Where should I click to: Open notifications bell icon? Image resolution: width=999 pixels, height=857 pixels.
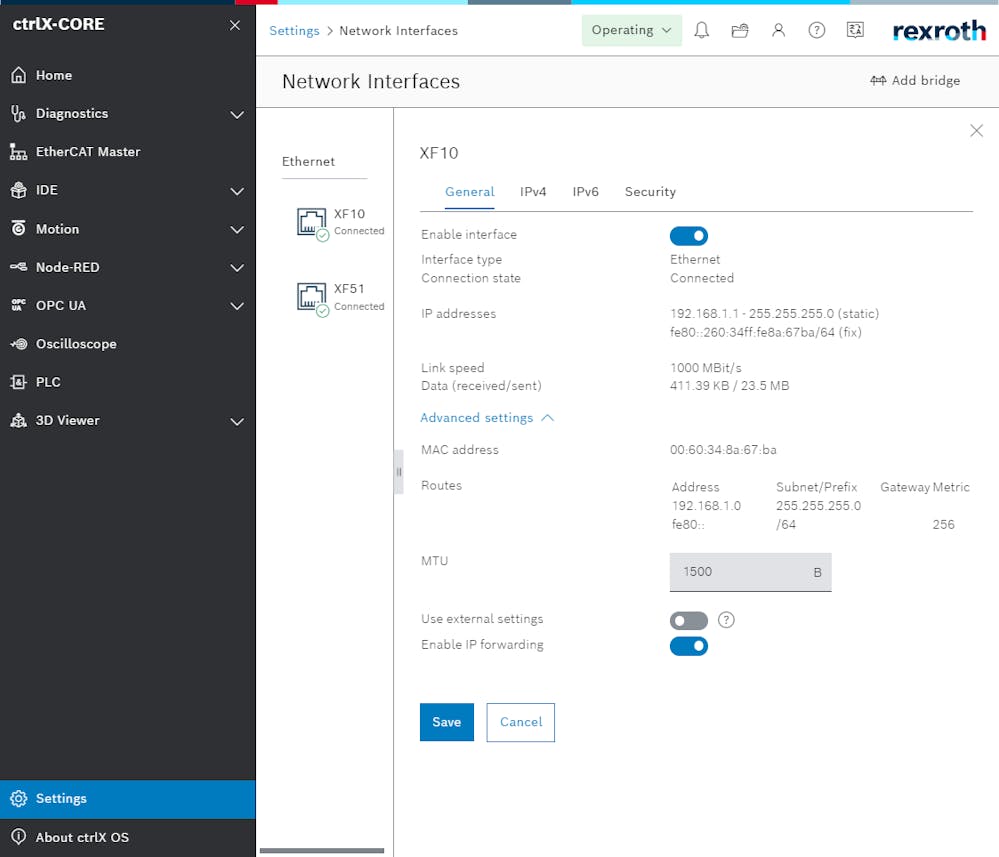701,30
